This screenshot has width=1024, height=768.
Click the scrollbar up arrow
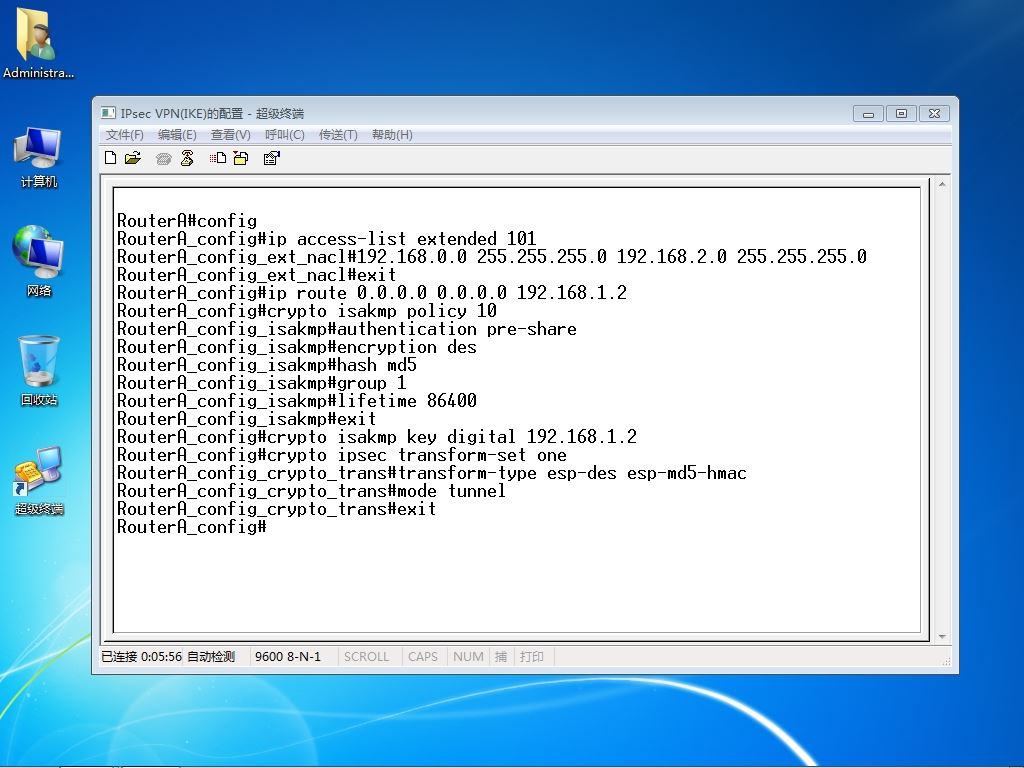click(x=942, y=185)
